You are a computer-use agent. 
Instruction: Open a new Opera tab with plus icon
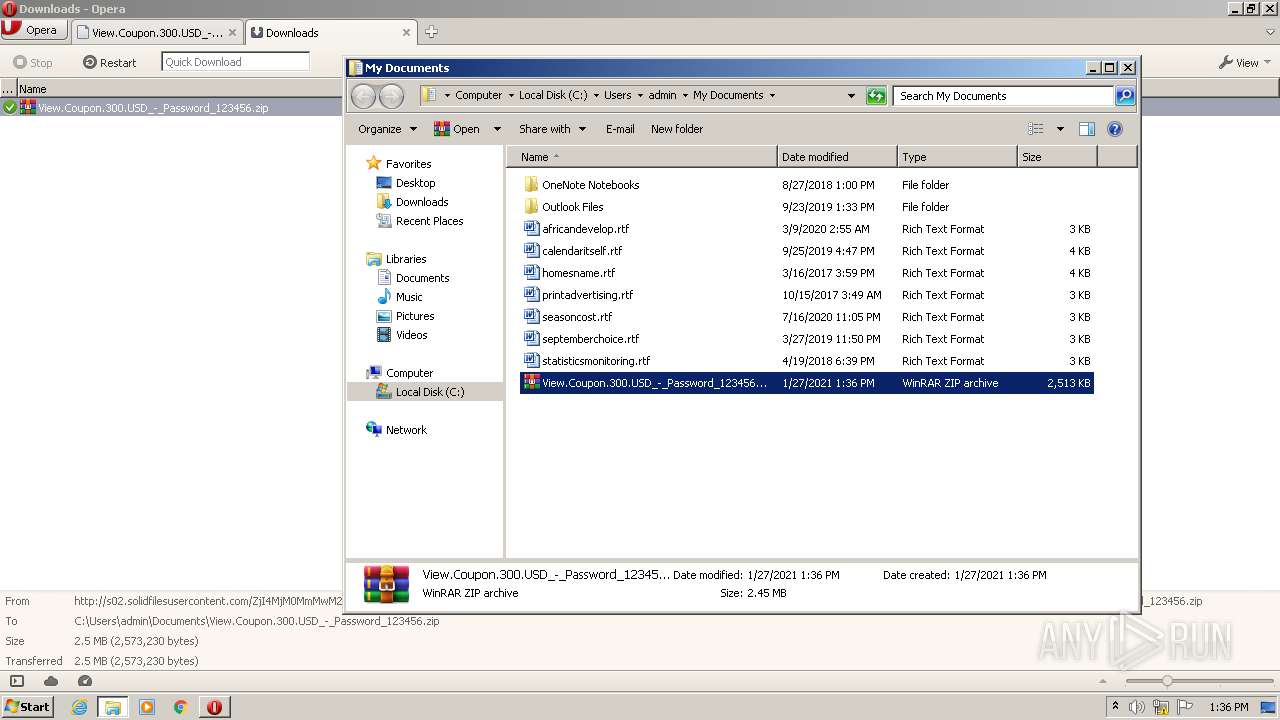(431, 32)
